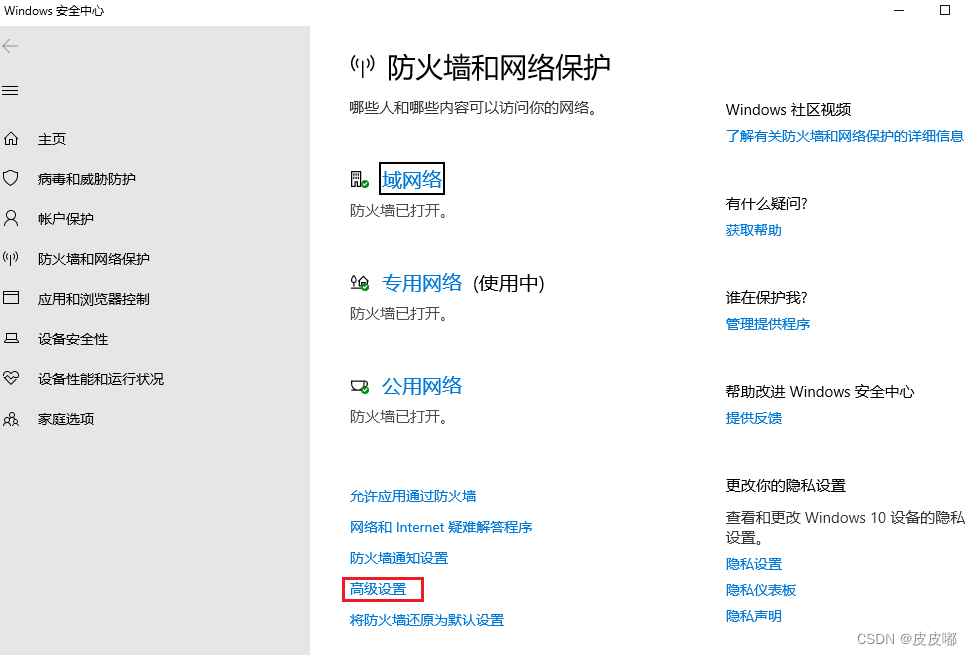
Task: Open 病毒和威胁防护 section
Action: click(87, 179)
